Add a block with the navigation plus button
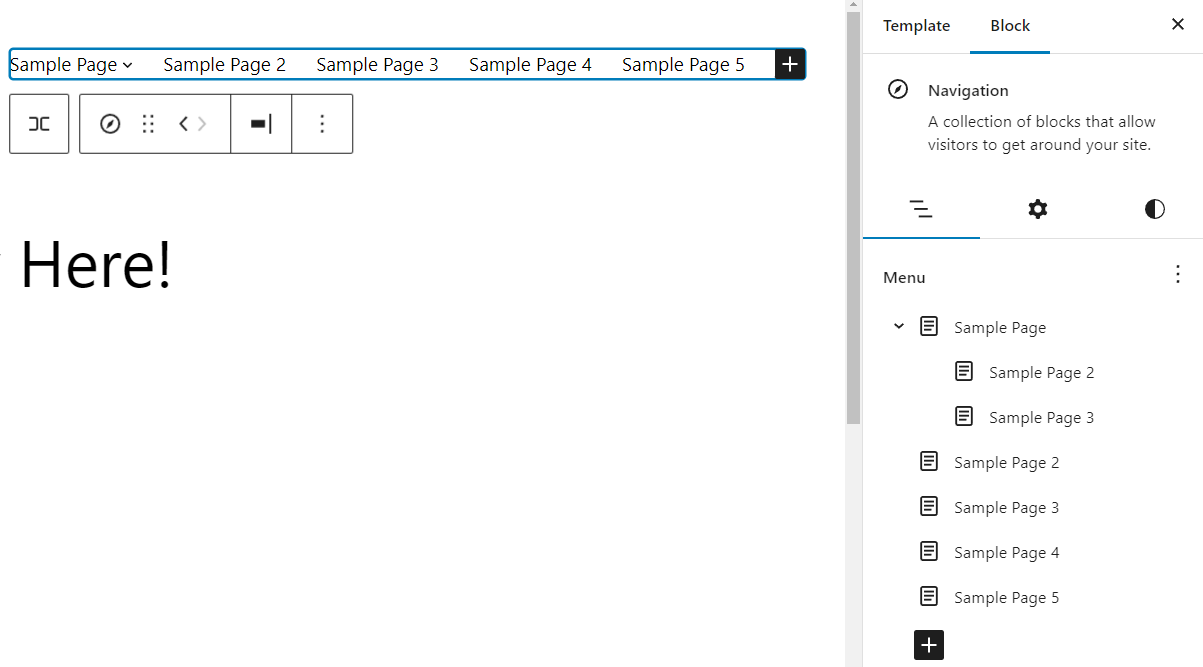The width and height of the screenshot is (1203, 667). (x=789, y=63)
